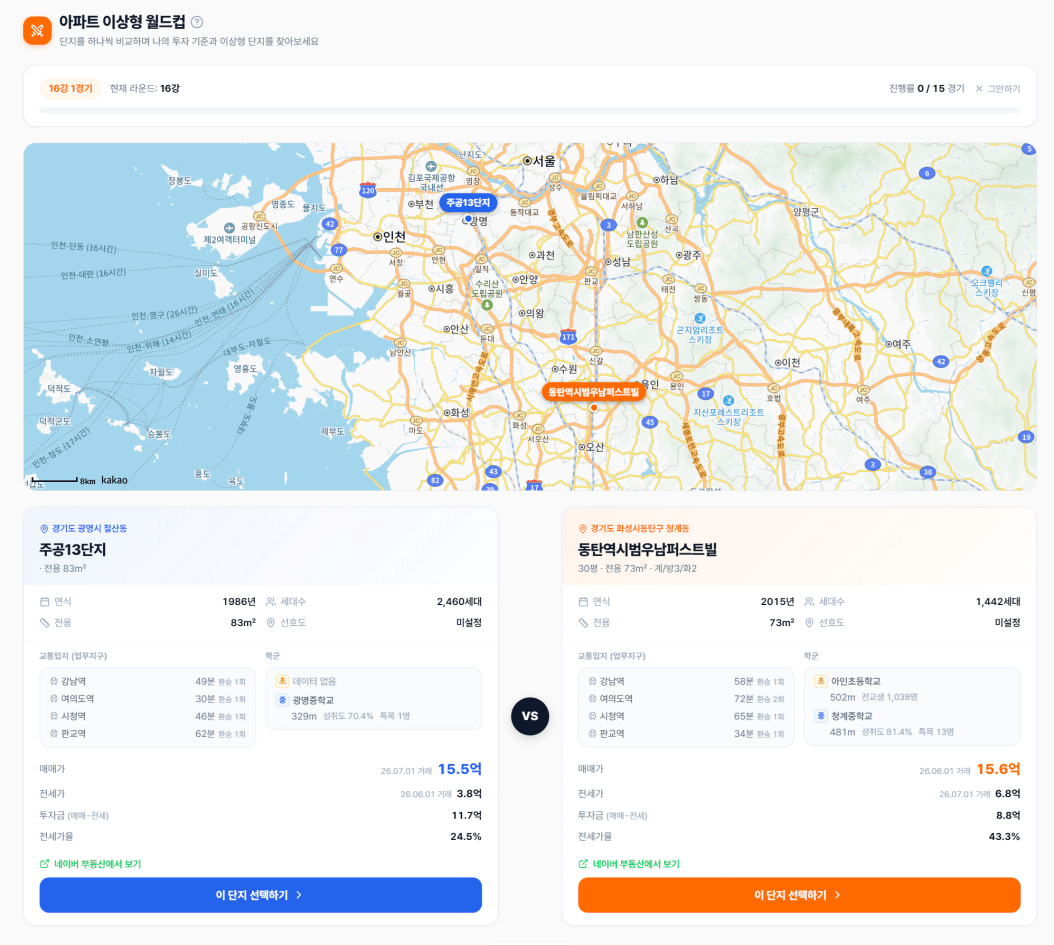Click the blue 주공13단지 map label

[468, 202]
